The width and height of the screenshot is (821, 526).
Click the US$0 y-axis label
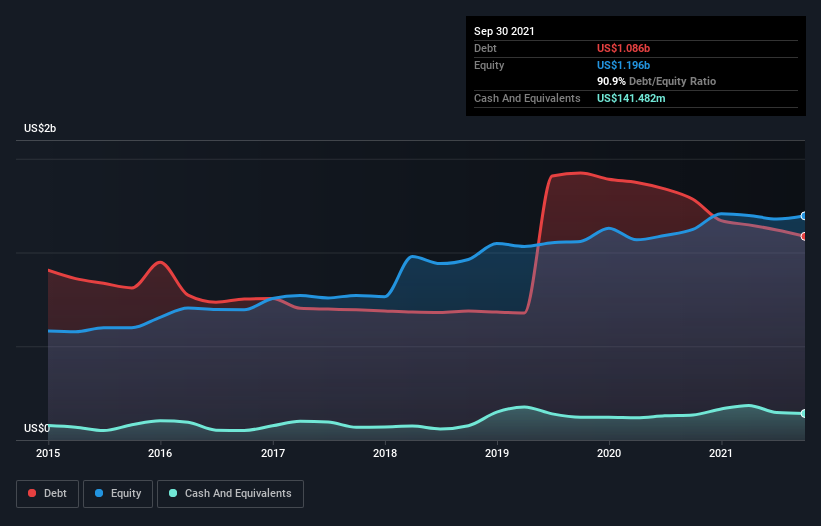tap(37, 428)
